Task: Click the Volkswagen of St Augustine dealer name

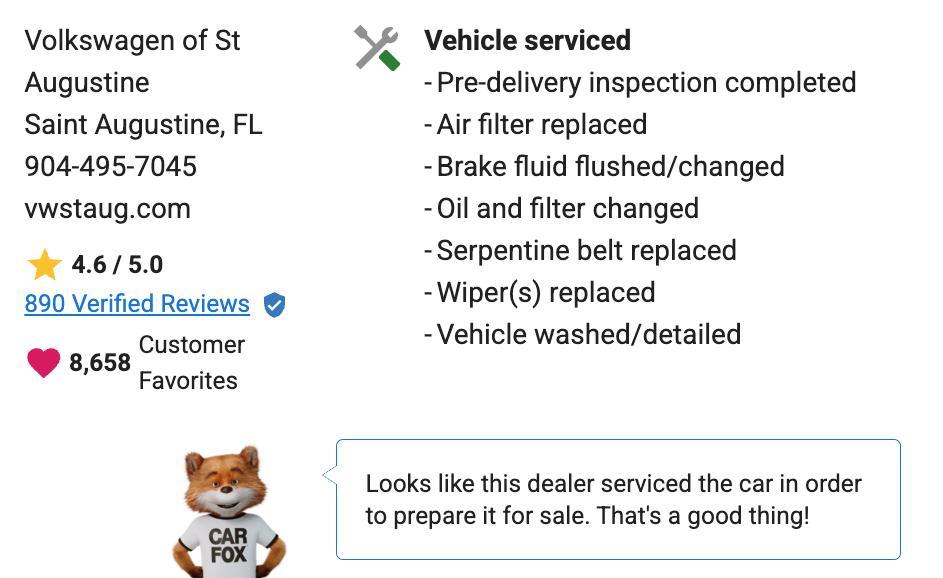Action: pyautogui.click(x=132, y=61)
